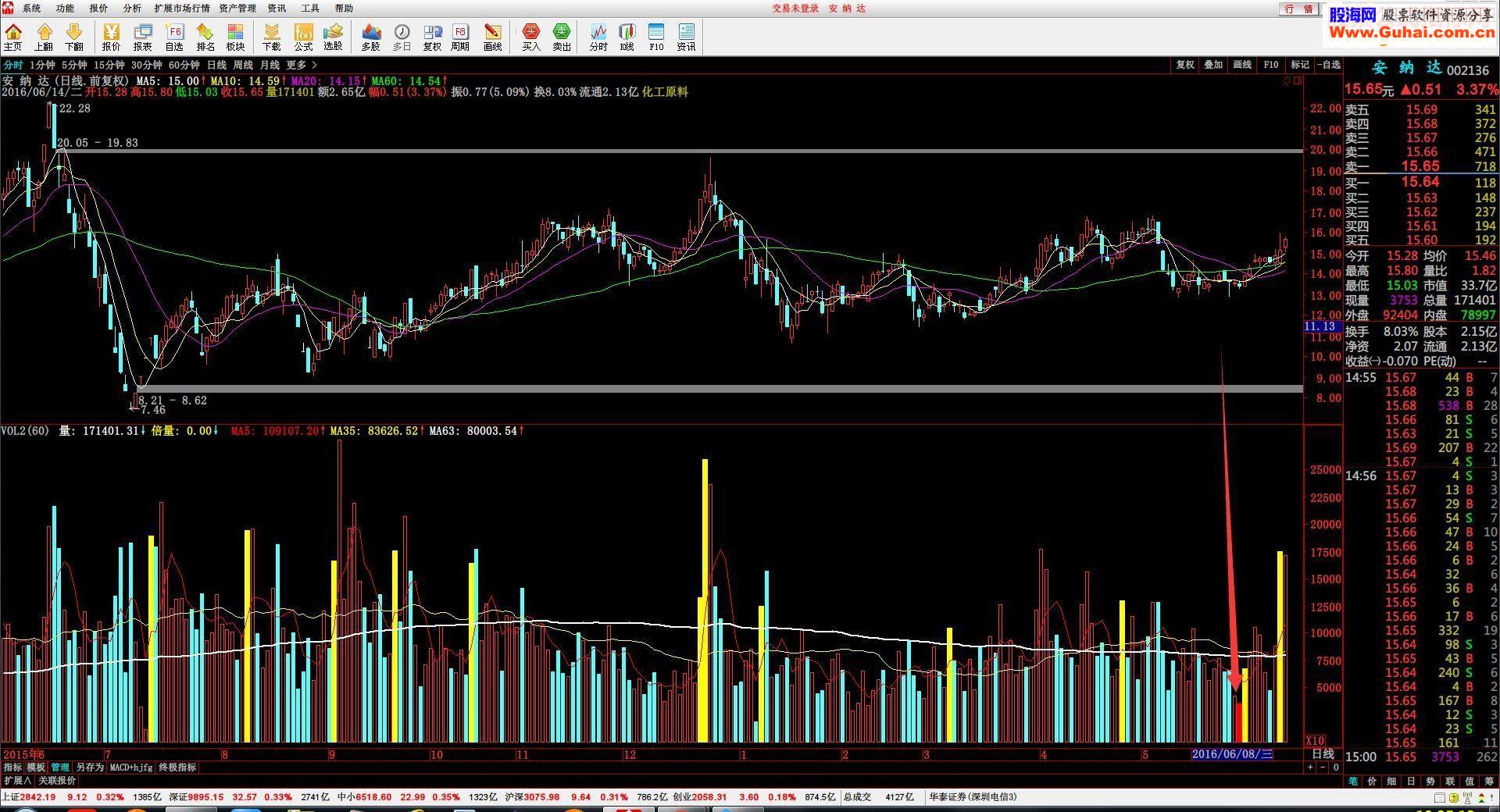The image size is (1500, 812).
Task: Click the 筹 chip distribution tab
Action: pyautogui.click(x=1489, y=781)
